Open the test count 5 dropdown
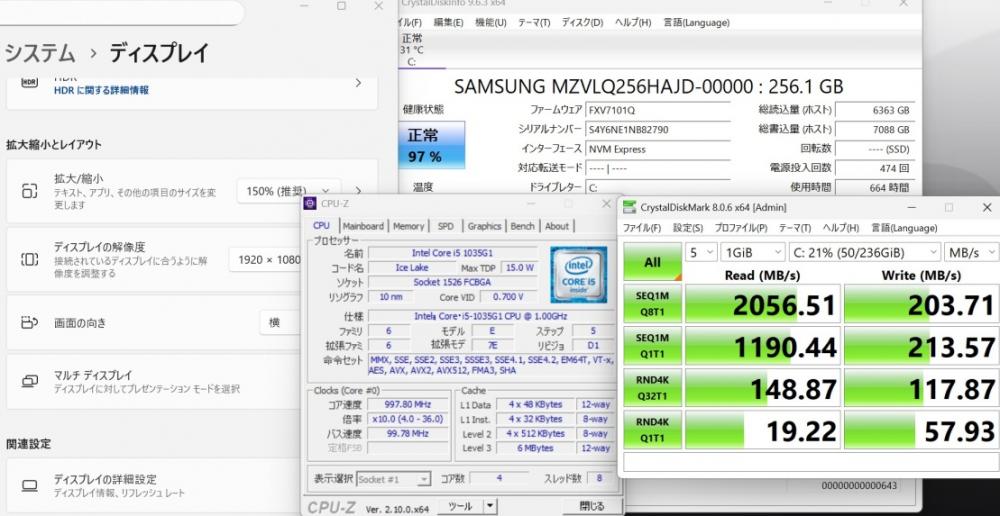This screenshot has height=516, width=1000. 702,253
